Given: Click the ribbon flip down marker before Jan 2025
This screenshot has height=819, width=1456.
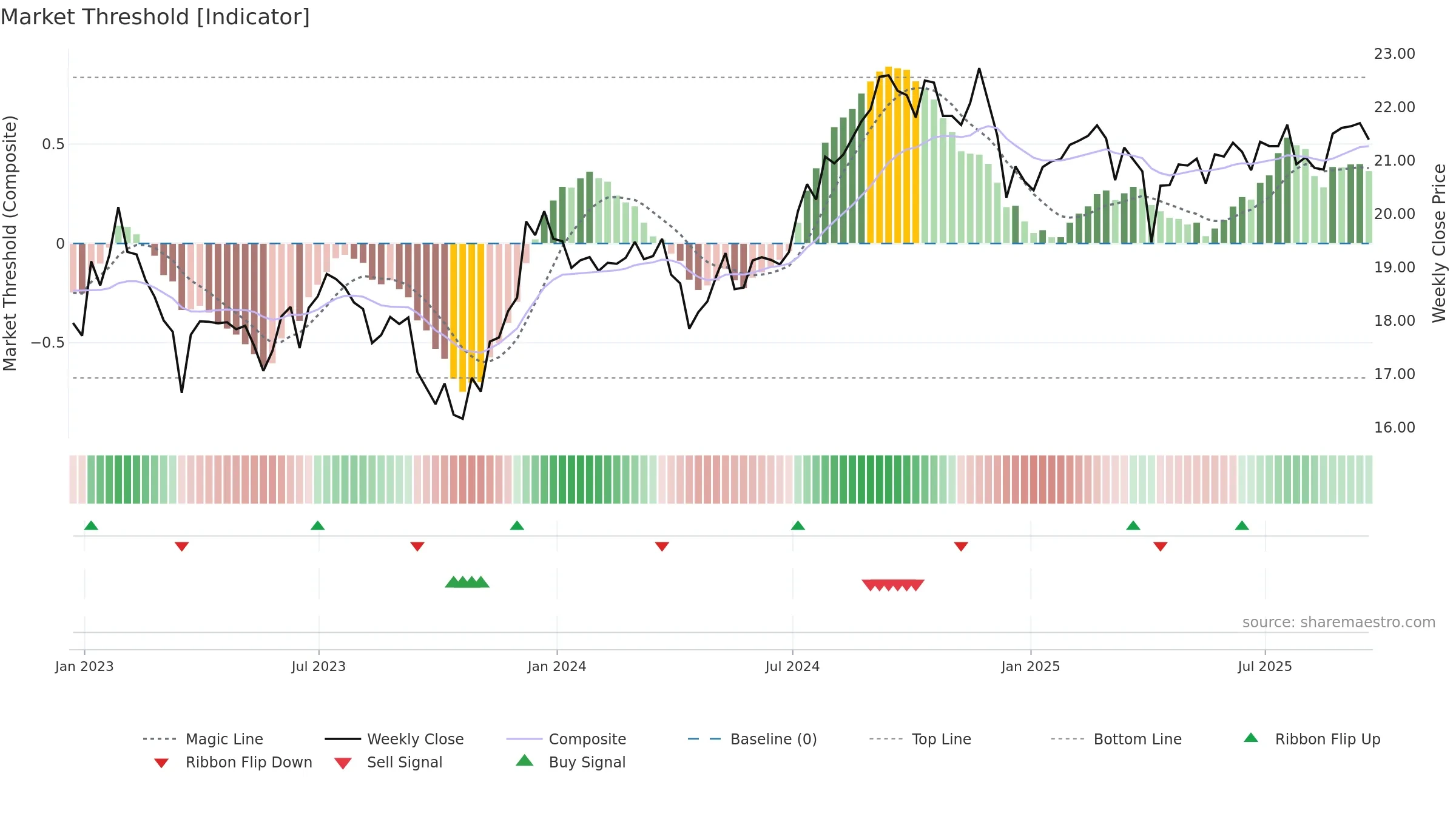Looking at the screenshot, I should click(x=961, y=547).
